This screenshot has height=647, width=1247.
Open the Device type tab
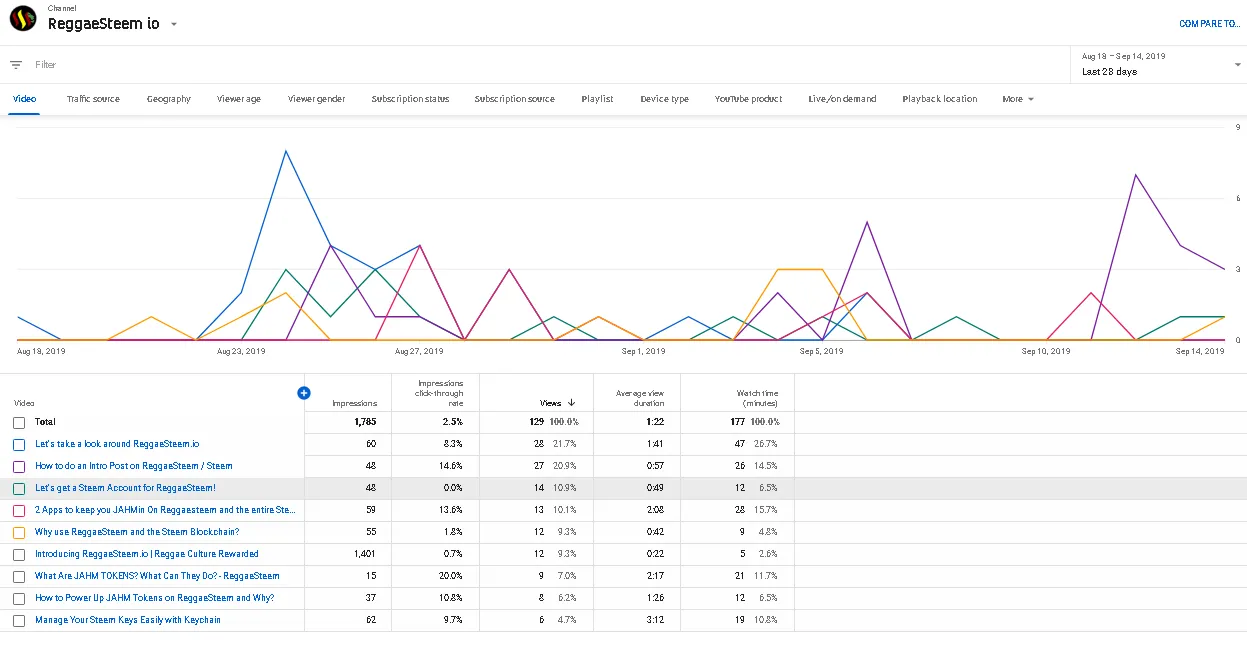(664, 99)
